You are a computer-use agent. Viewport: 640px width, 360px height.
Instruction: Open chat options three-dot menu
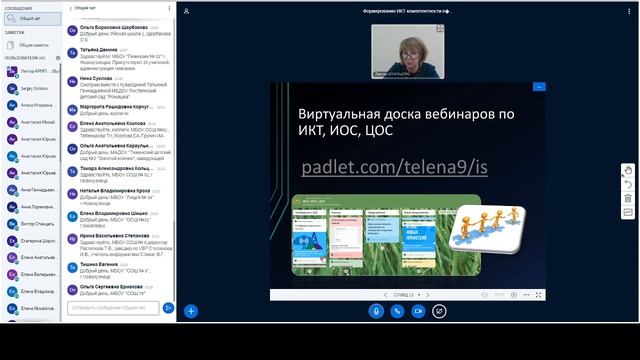(x=169, y=8)
